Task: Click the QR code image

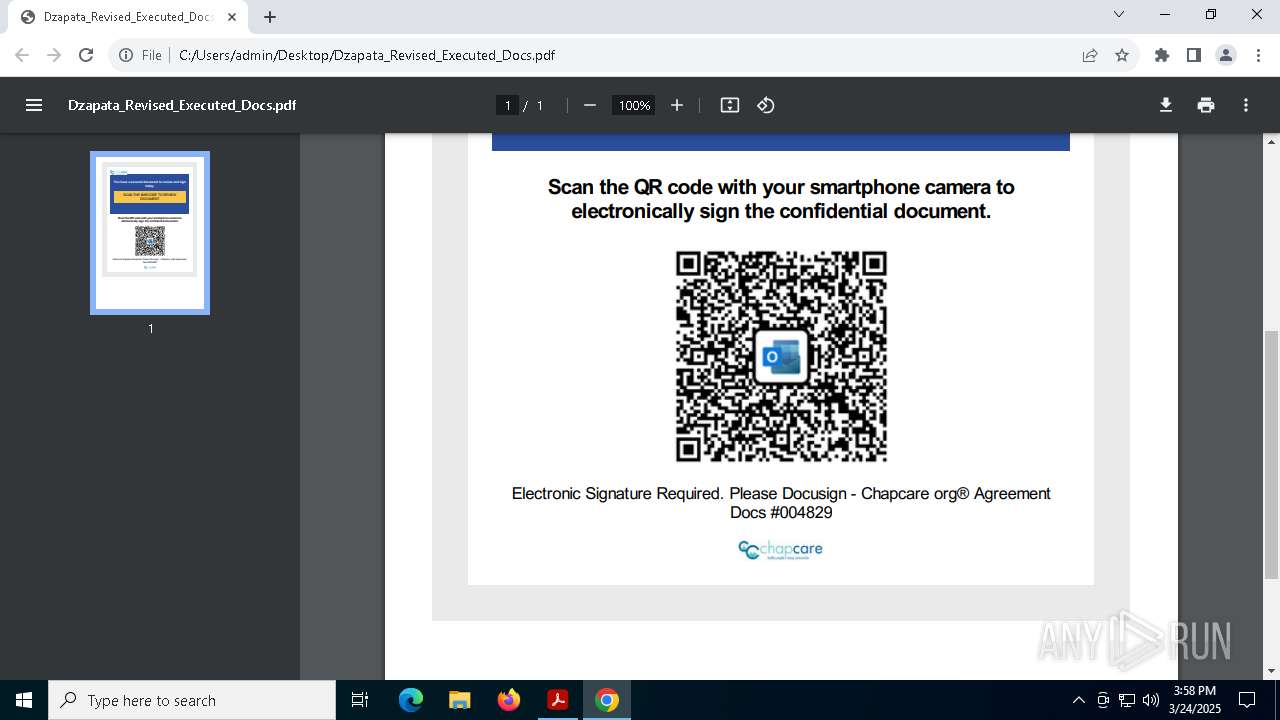Action: [x=781, y=356]
